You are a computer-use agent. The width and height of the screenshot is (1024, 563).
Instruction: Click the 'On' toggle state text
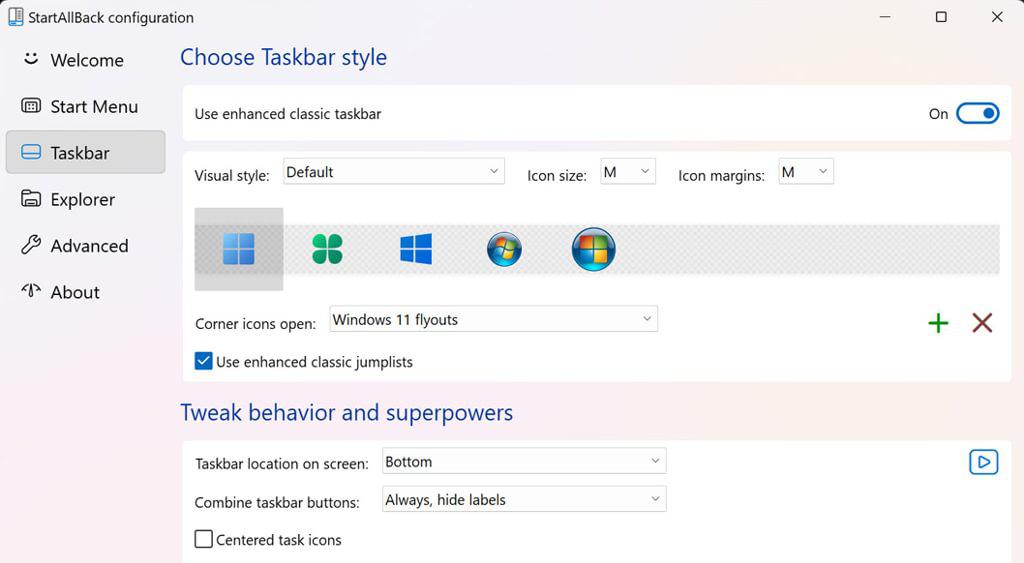938,114
